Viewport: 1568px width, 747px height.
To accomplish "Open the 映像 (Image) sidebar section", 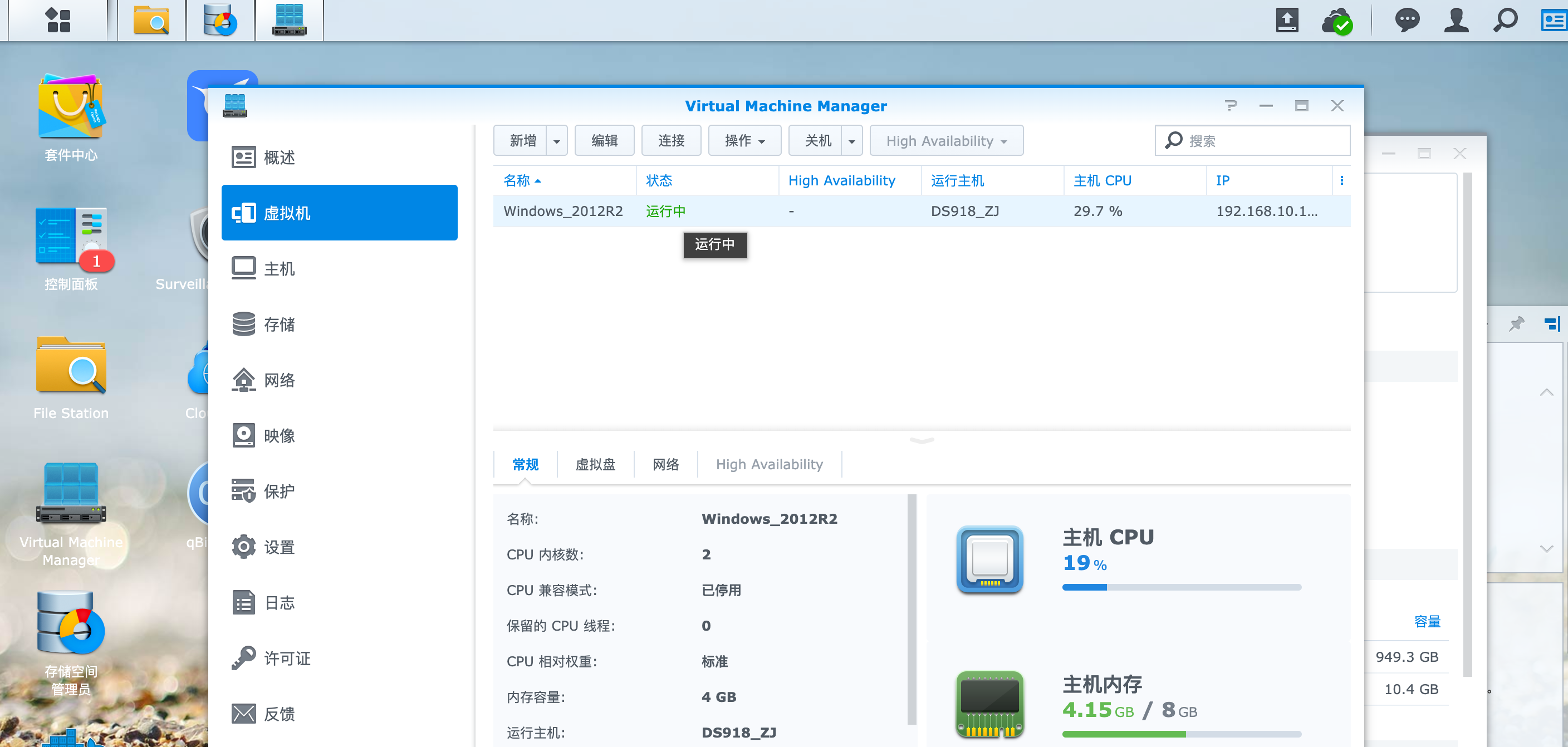I will [x=279, y=435].
